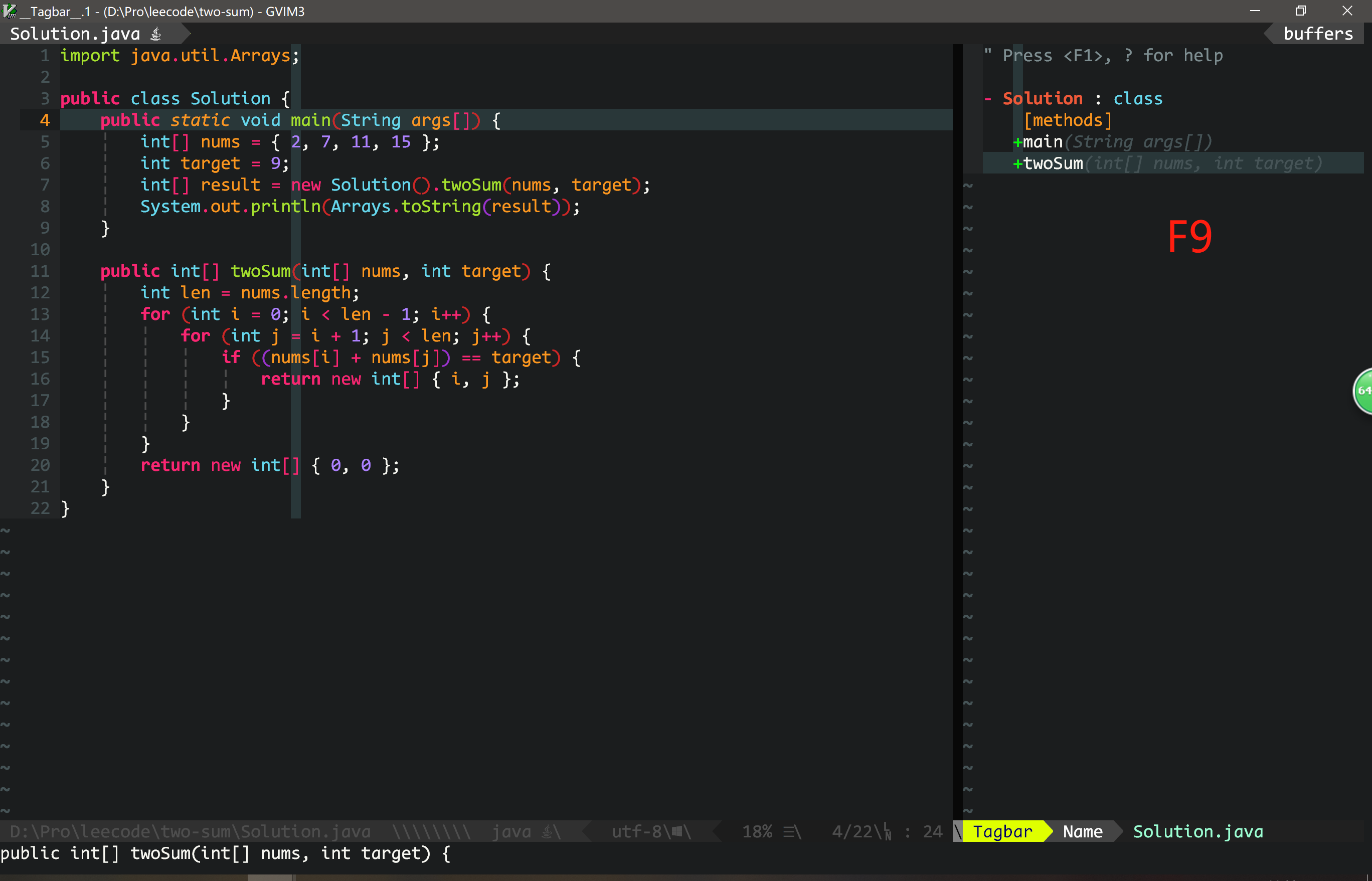Click the green plus before main method
The image size is (1372, 881).
[x=1017, y=142]
